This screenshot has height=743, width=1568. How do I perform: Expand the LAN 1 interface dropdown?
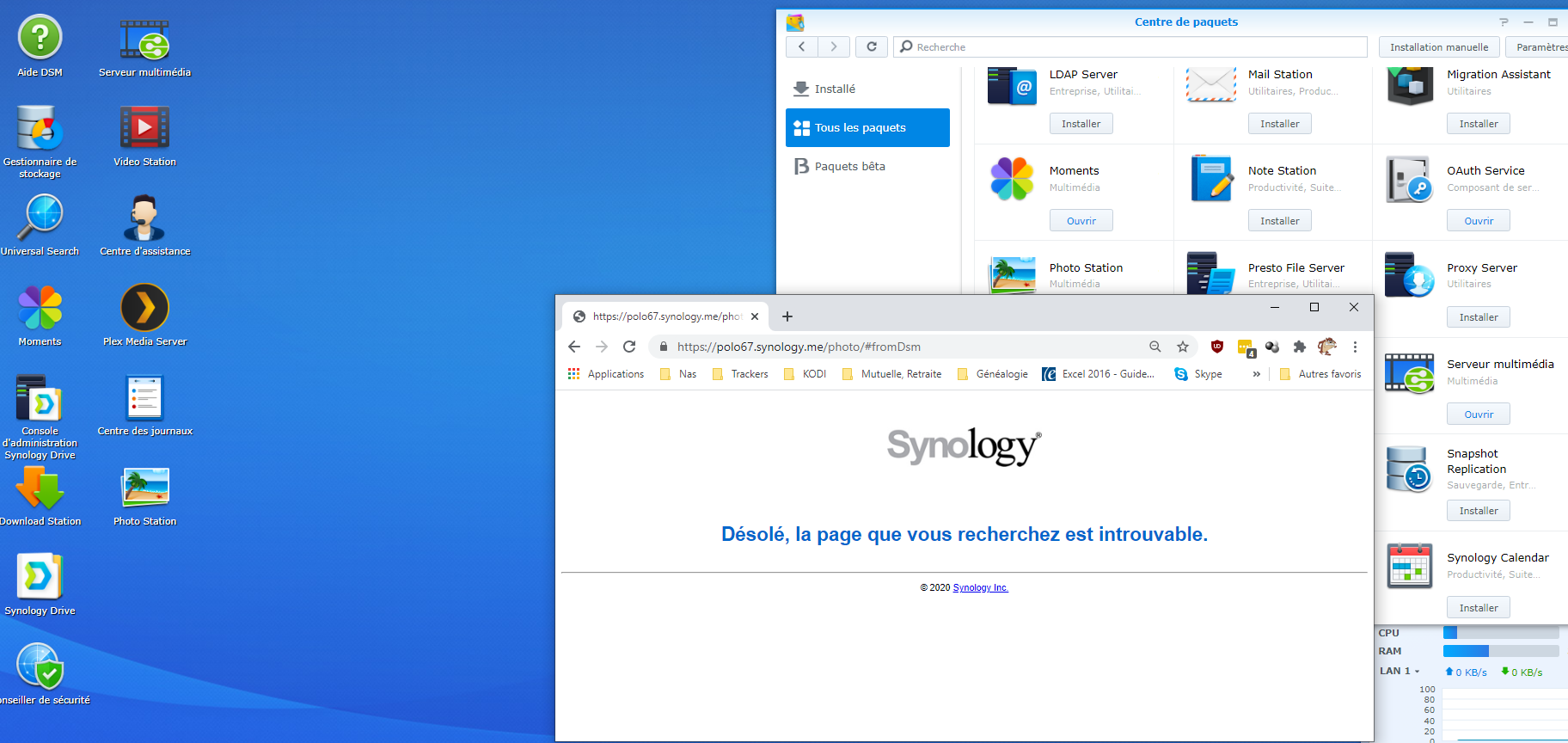1417,672
